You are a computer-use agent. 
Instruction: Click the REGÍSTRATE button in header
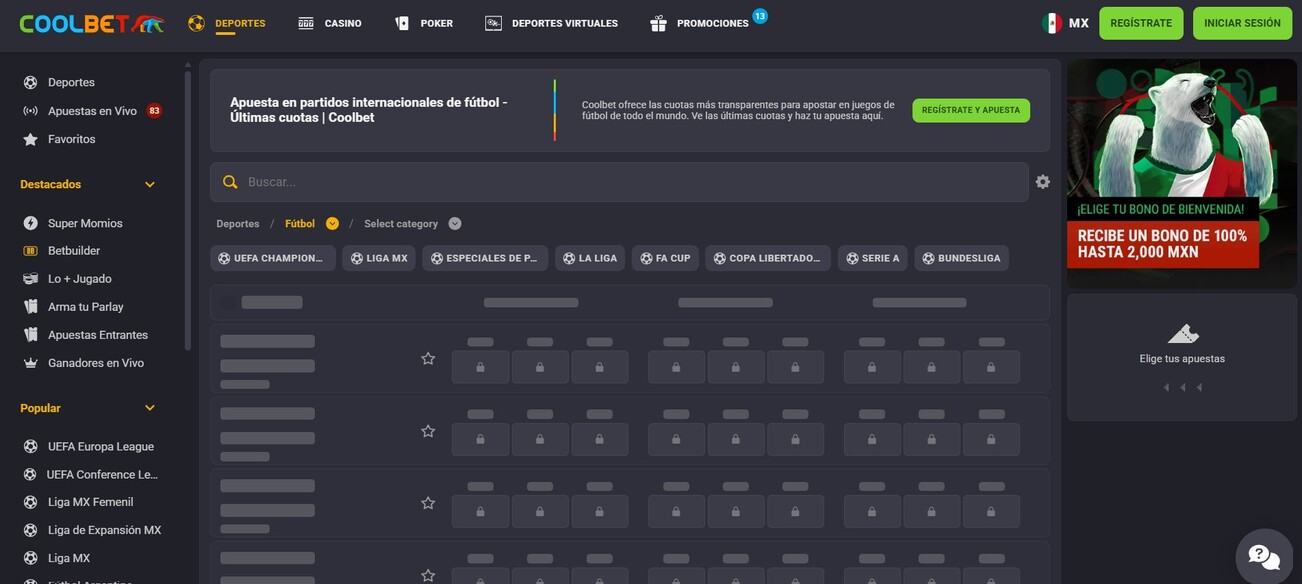tap(1141, 23)
